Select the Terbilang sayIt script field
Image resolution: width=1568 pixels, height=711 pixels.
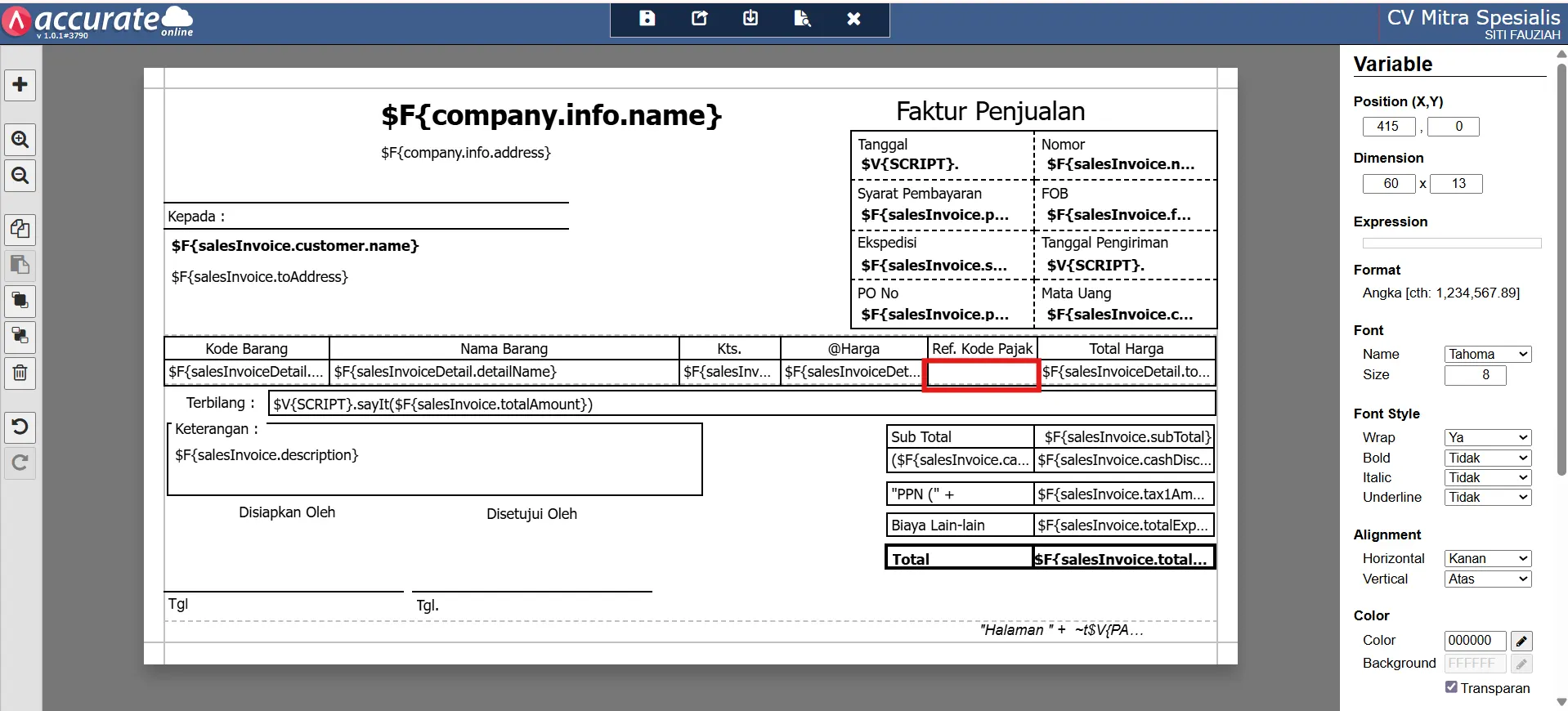point(741,405)
